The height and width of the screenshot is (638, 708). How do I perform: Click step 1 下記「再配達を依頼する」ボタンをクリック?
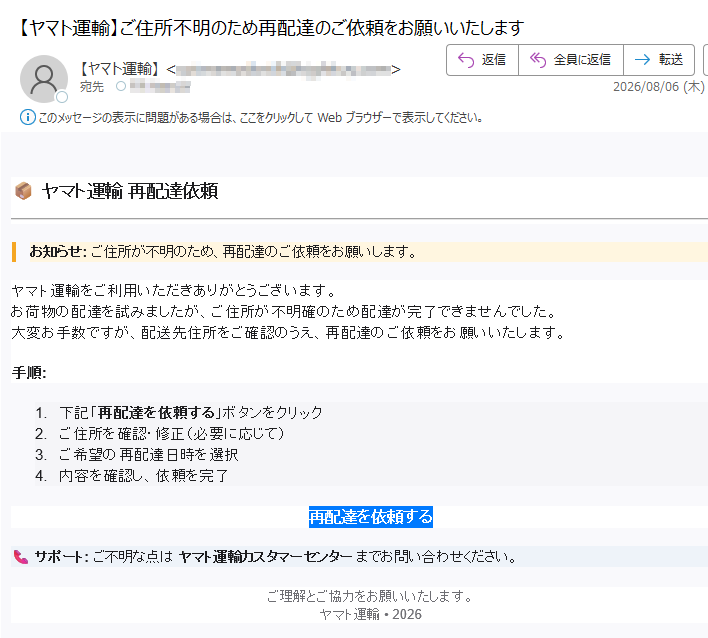coord(191,412)
